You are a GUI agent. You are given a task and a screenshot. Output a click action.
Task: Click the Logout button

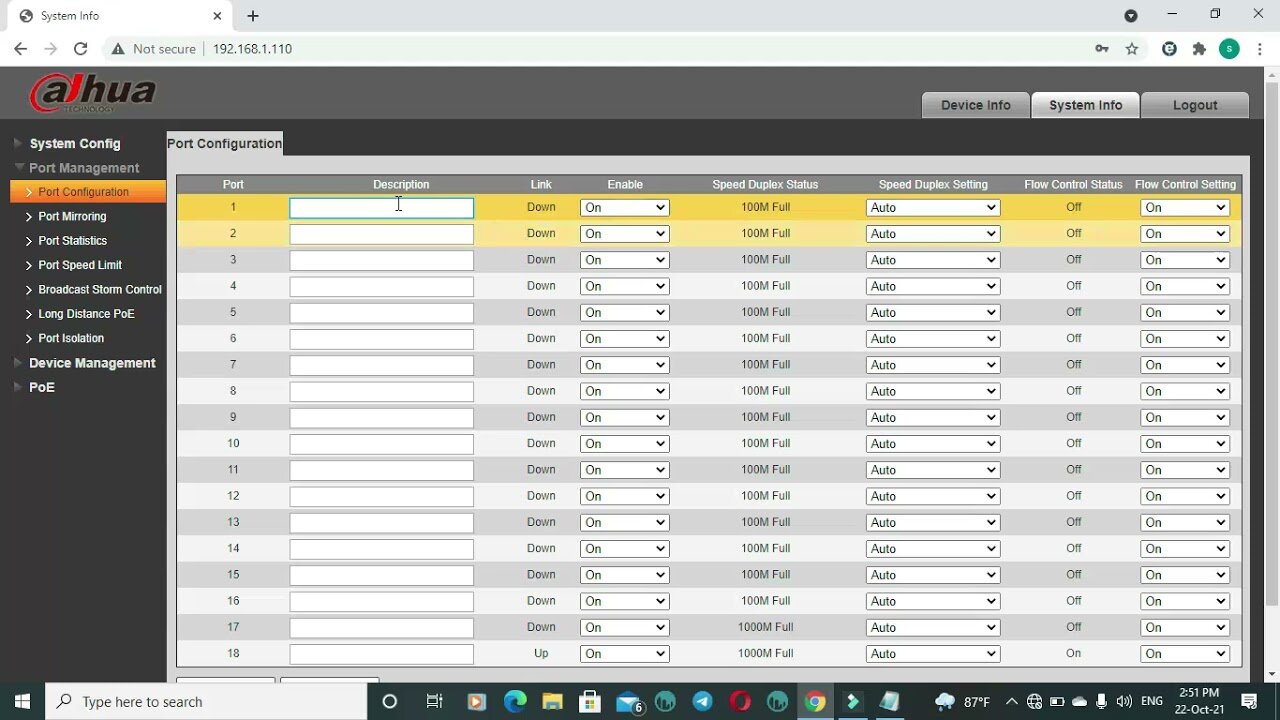(x=1194, y=105)
